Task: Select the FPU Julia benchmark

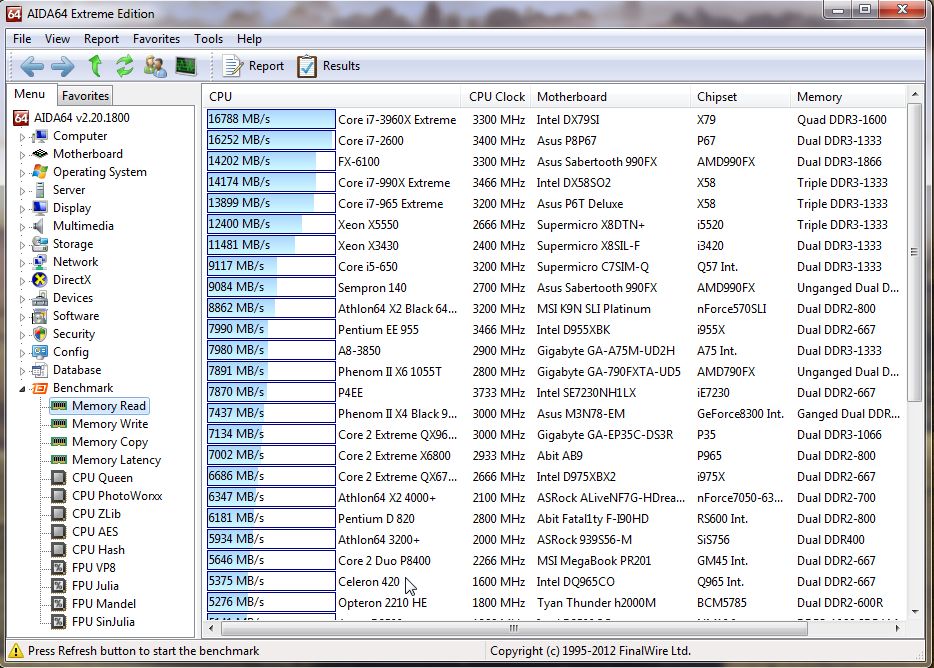Action: (x=95, y=585)
